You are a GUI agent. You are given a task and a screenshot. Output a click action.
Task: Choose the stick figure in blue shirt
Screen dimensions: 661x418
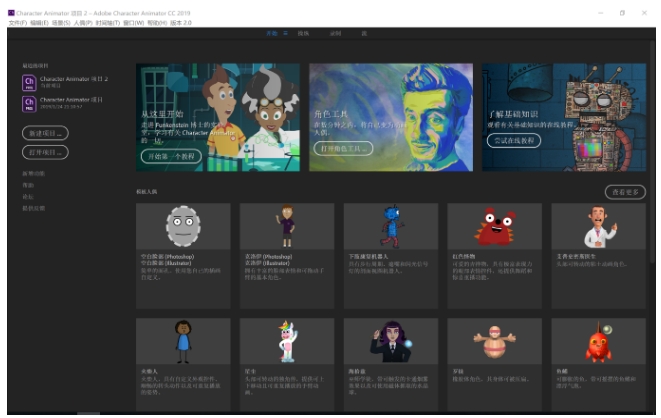coord(183,341)
